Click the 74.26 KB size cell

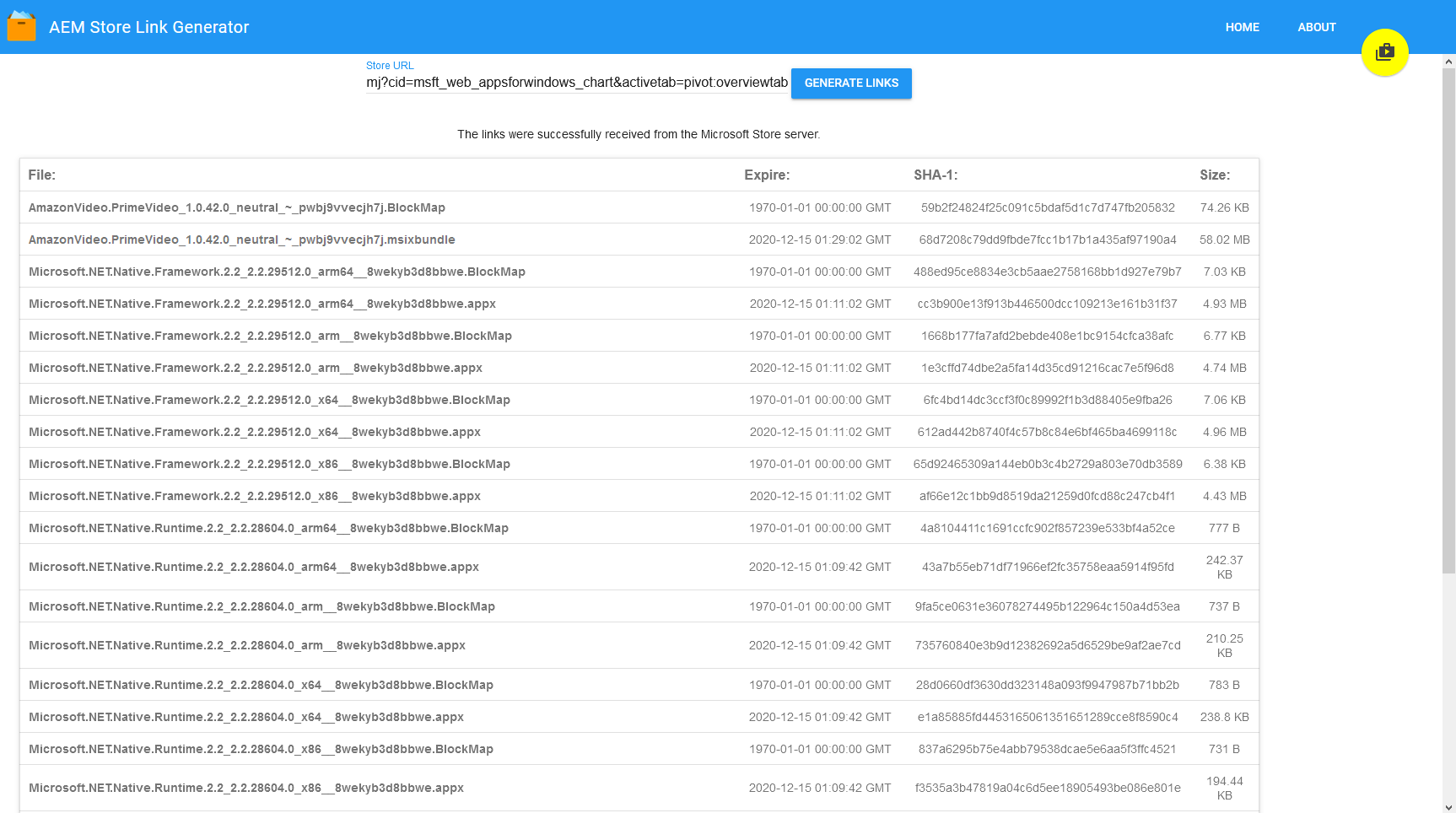tap(1225, 207)
